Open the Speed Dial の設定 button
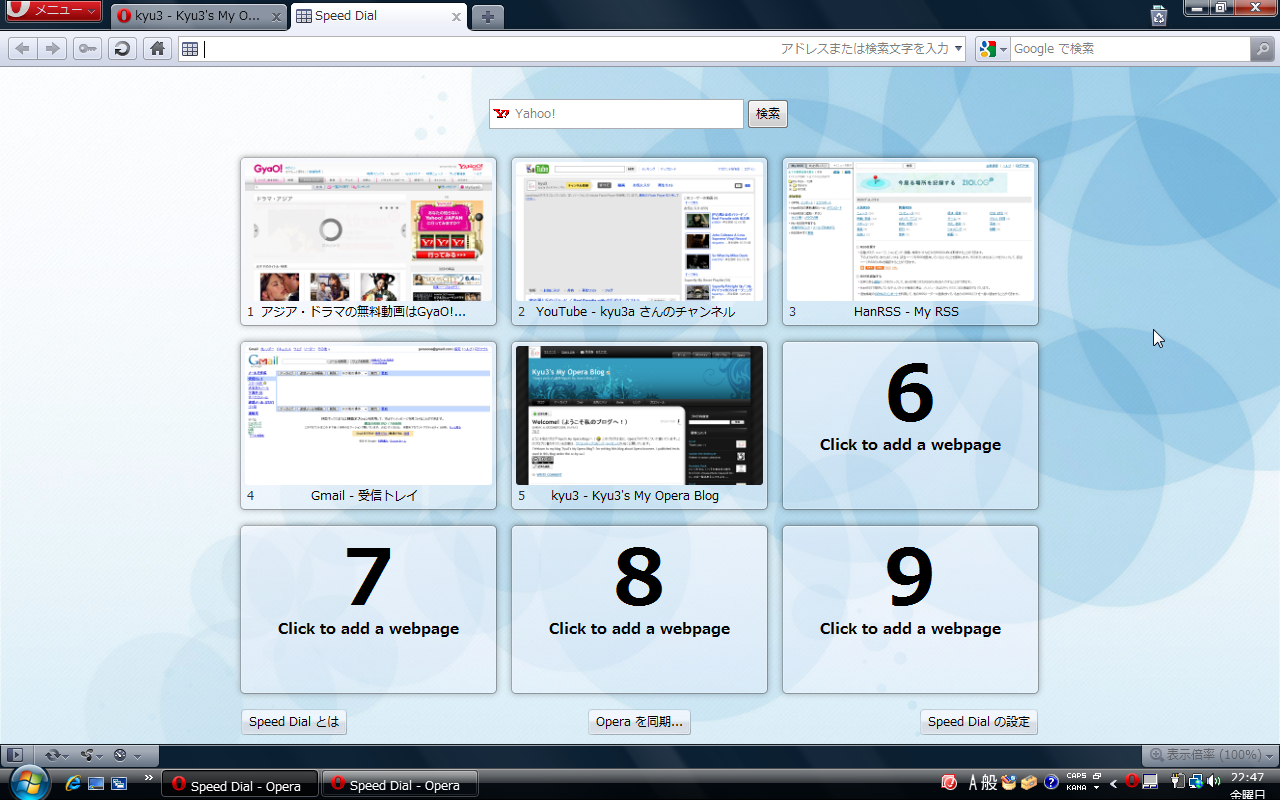Viewport: 1280px width, 800px height. (x=979, y=722)
